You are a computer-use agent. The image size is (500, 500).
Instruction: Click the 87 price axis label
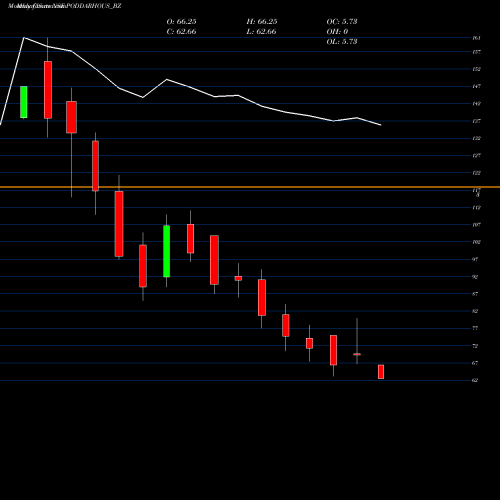click(x=475, y=294)
